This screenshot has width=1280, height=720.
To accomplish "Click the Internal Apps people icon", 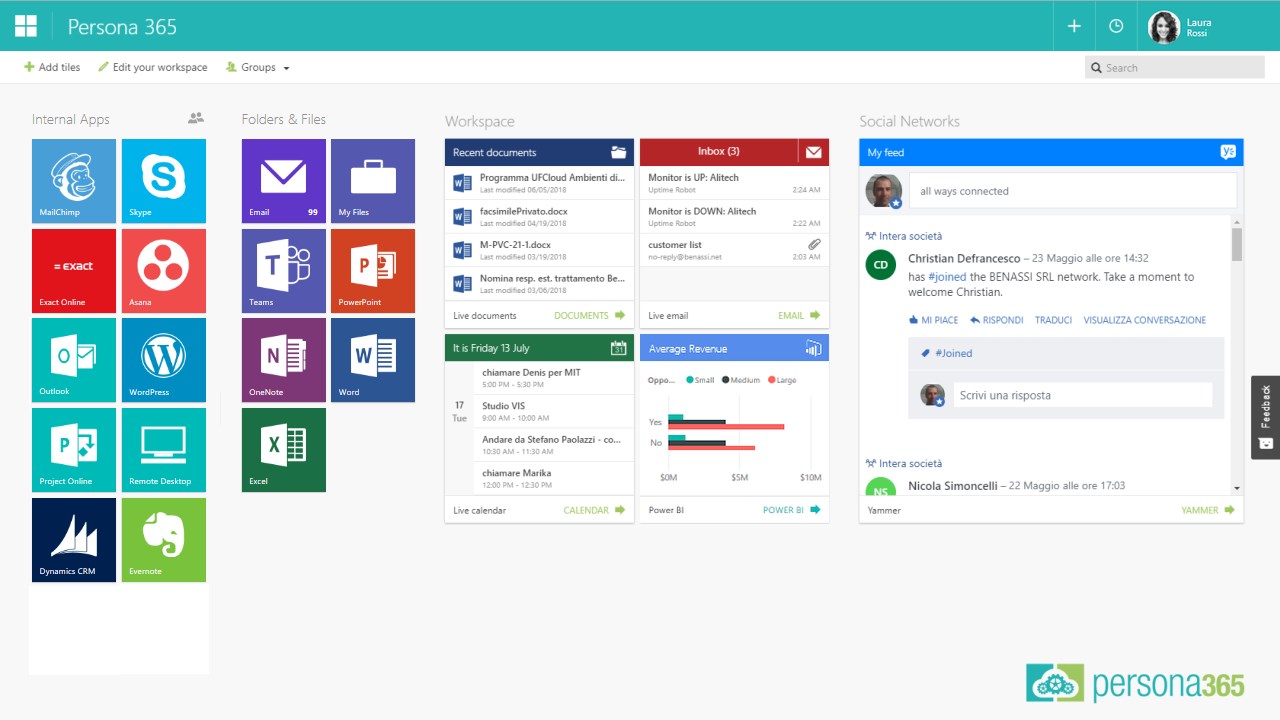I will pos(196,118).
